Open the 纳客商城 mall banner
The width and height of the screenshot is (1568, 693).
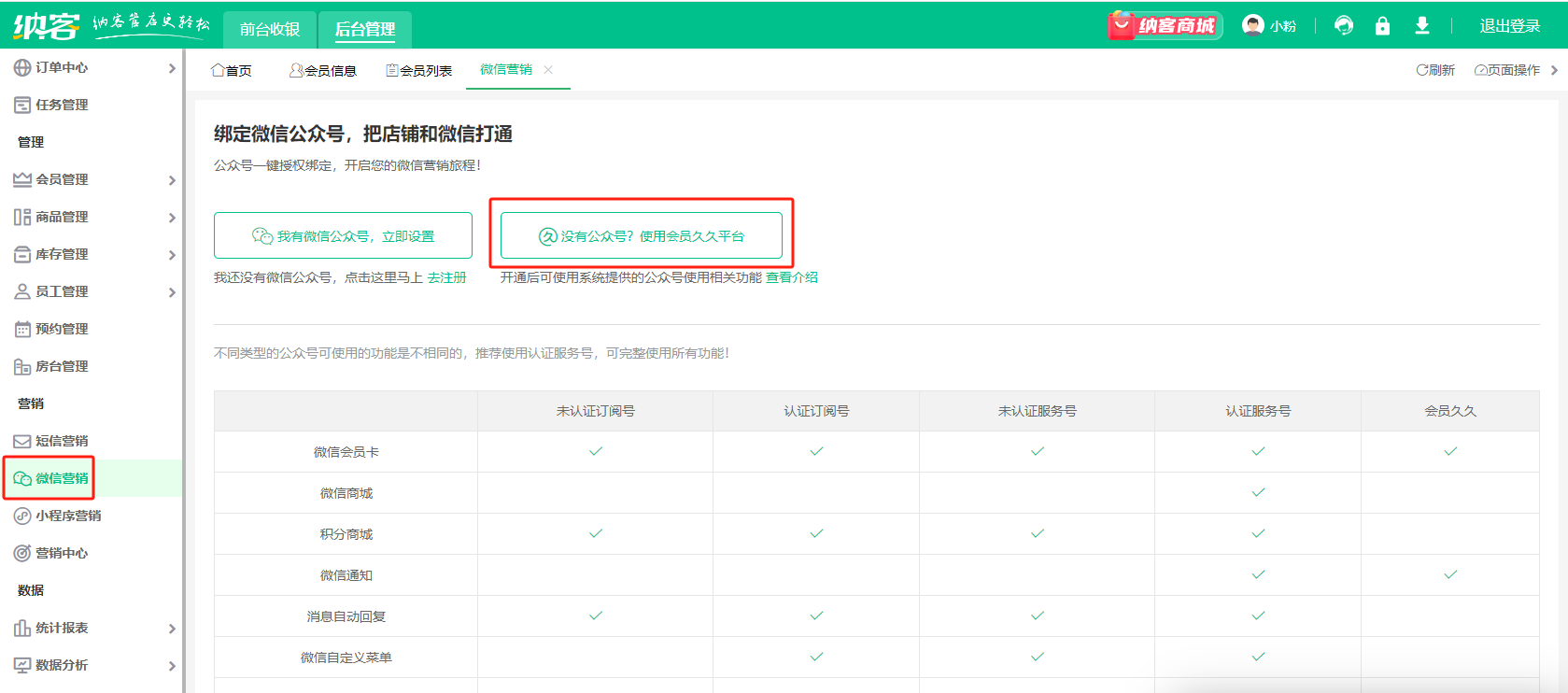1165,25
